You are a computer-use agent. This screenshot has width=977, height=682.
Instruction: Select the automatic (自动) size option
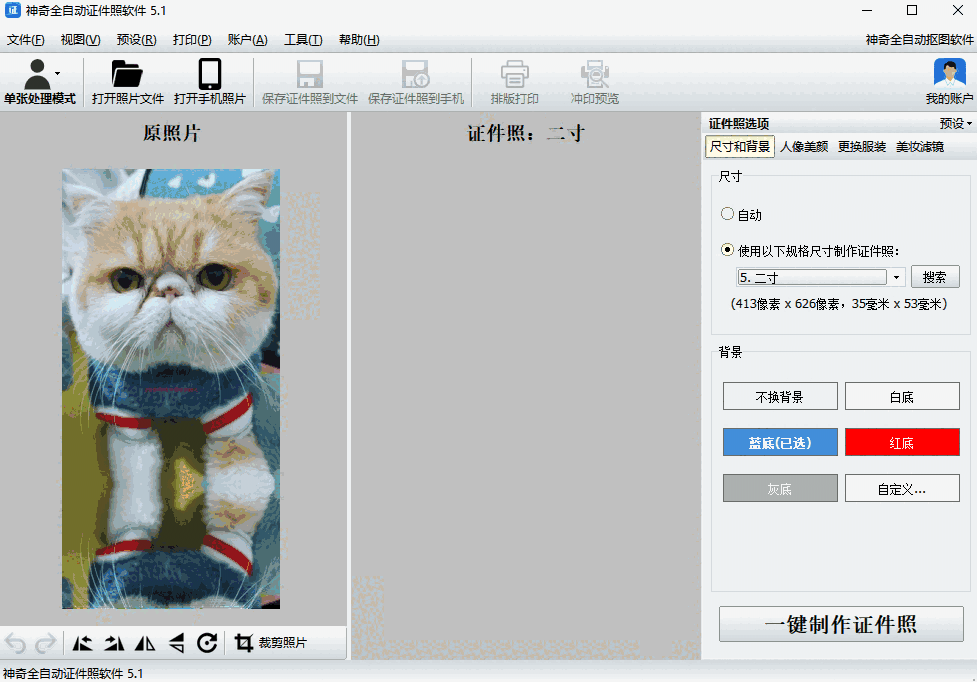727,213
